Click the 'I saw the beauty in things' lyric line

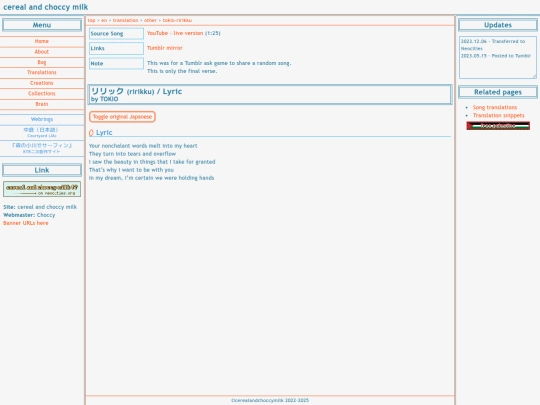click(152, 162)
